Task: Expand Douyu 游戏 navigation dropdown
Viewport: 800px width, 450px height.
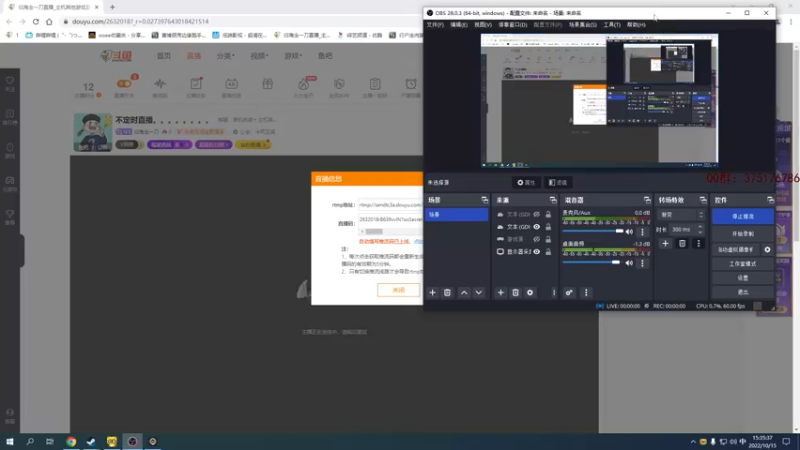Action: pos(293,56)
